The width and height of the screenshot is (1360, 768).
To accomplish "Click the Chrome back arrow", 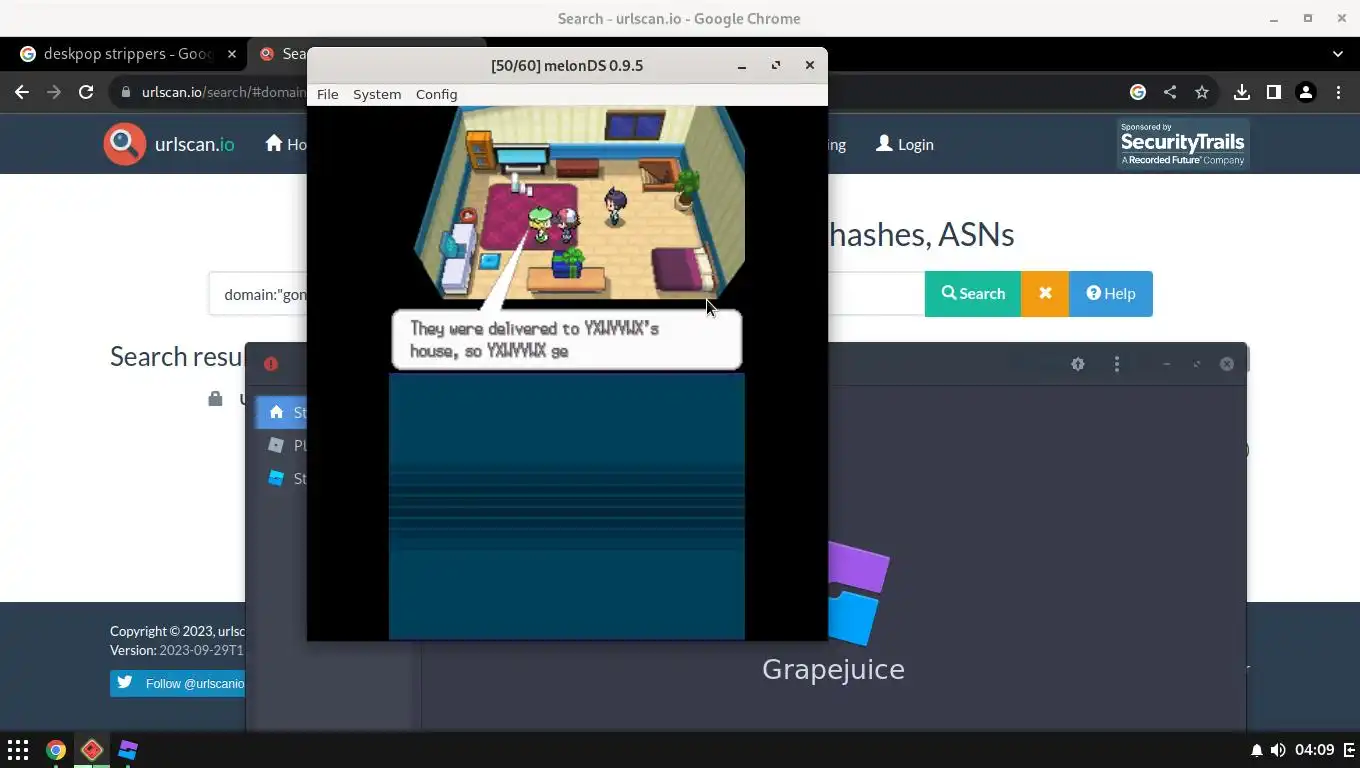I will (x=22, y=92).
